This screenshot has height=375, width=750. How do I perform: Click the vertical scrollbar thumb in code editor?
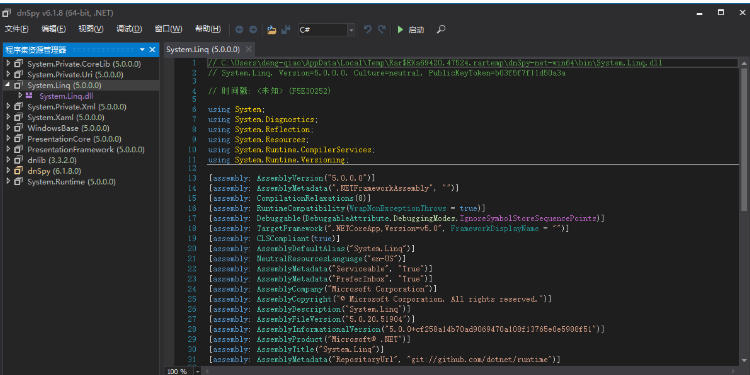pyautogui.click(x=744, y=139)
